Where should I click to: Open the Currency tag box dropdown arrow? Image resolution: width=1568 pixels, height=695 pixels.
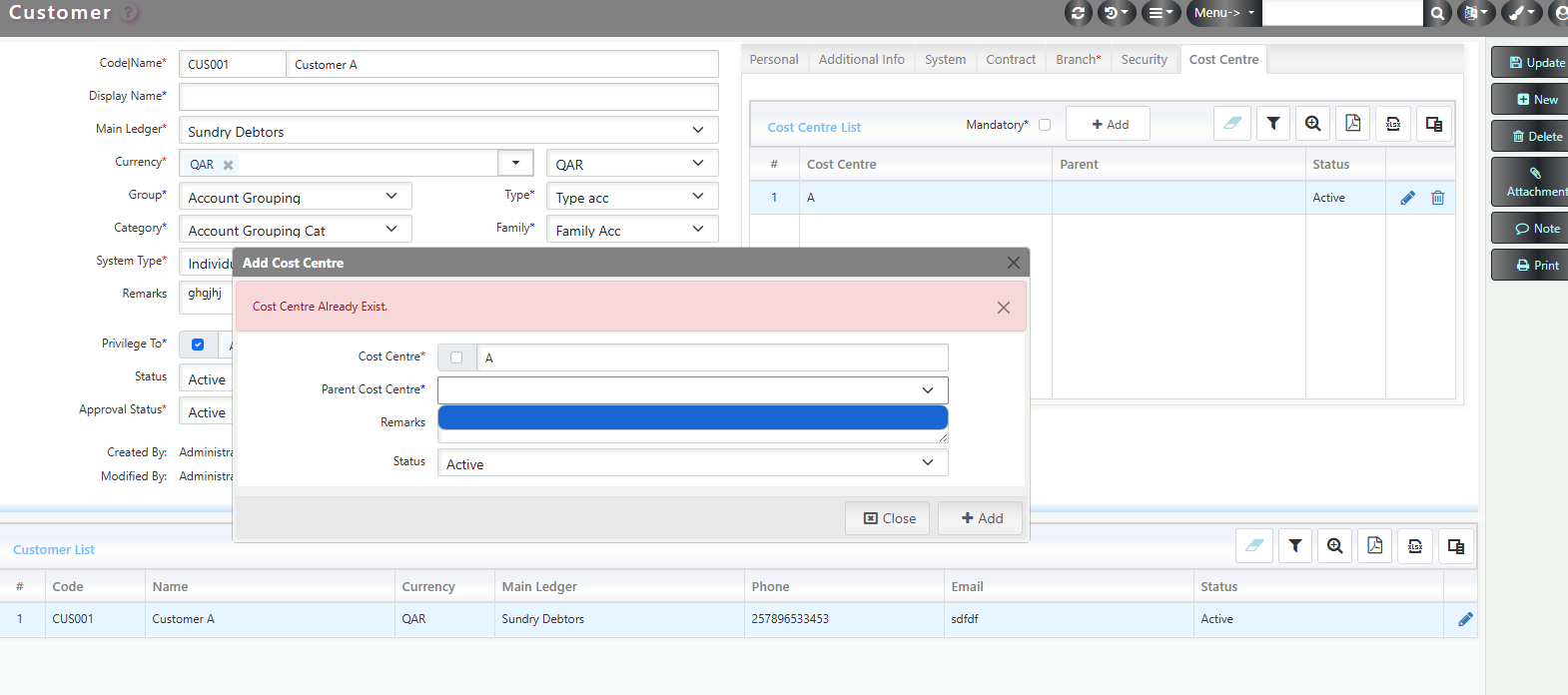[515, 163]
